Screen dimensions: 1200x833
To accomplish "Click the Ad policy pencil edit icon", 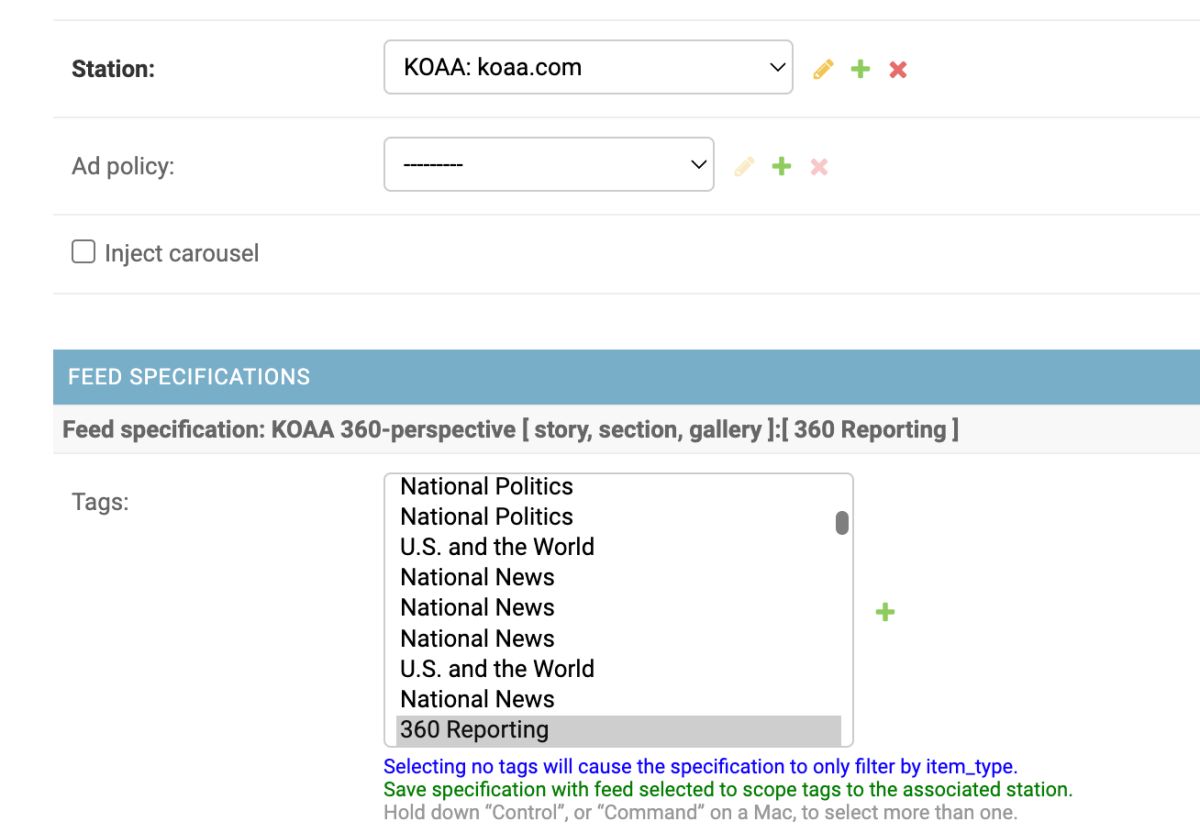I will click(x=744, y=166).
